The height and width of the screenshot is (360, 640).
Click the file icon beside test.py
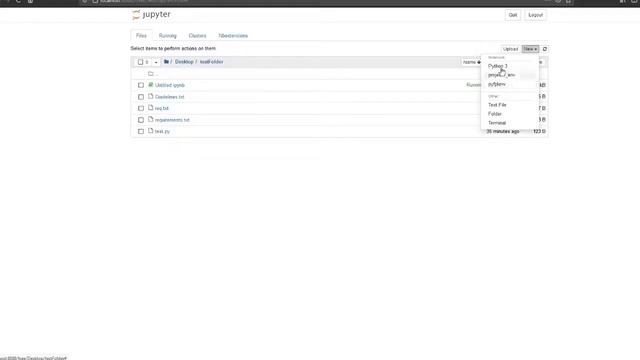[151, 131]
